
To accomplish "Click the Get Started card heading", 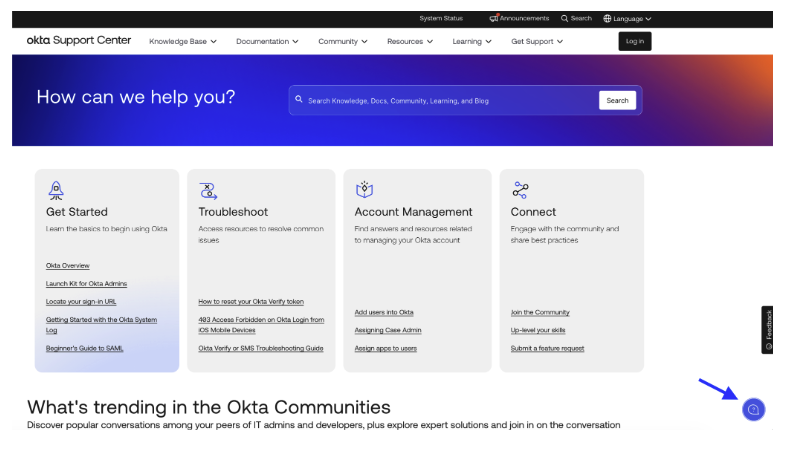I will point(76,212).
